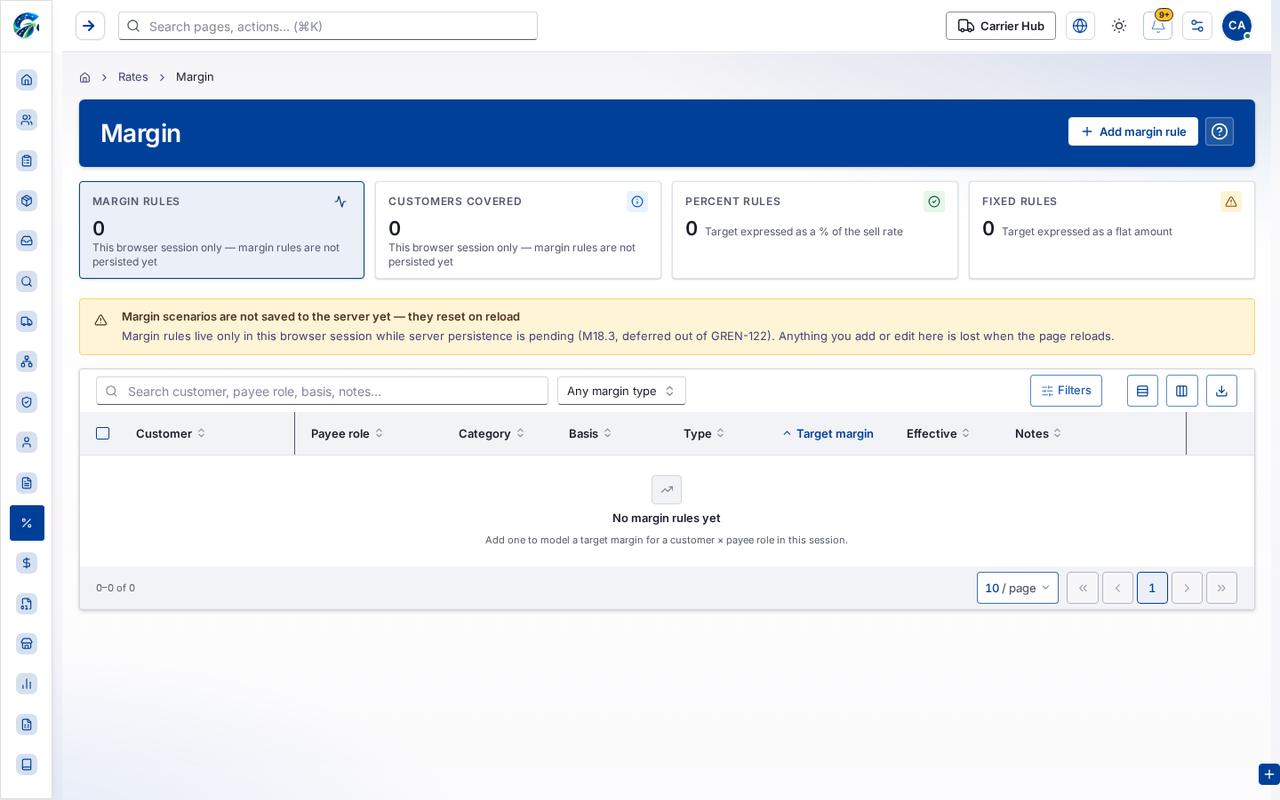Open the CA user avatar menu
Image resolution: width=1280 pixels, height=800 pixels.
coord(1237,26)
